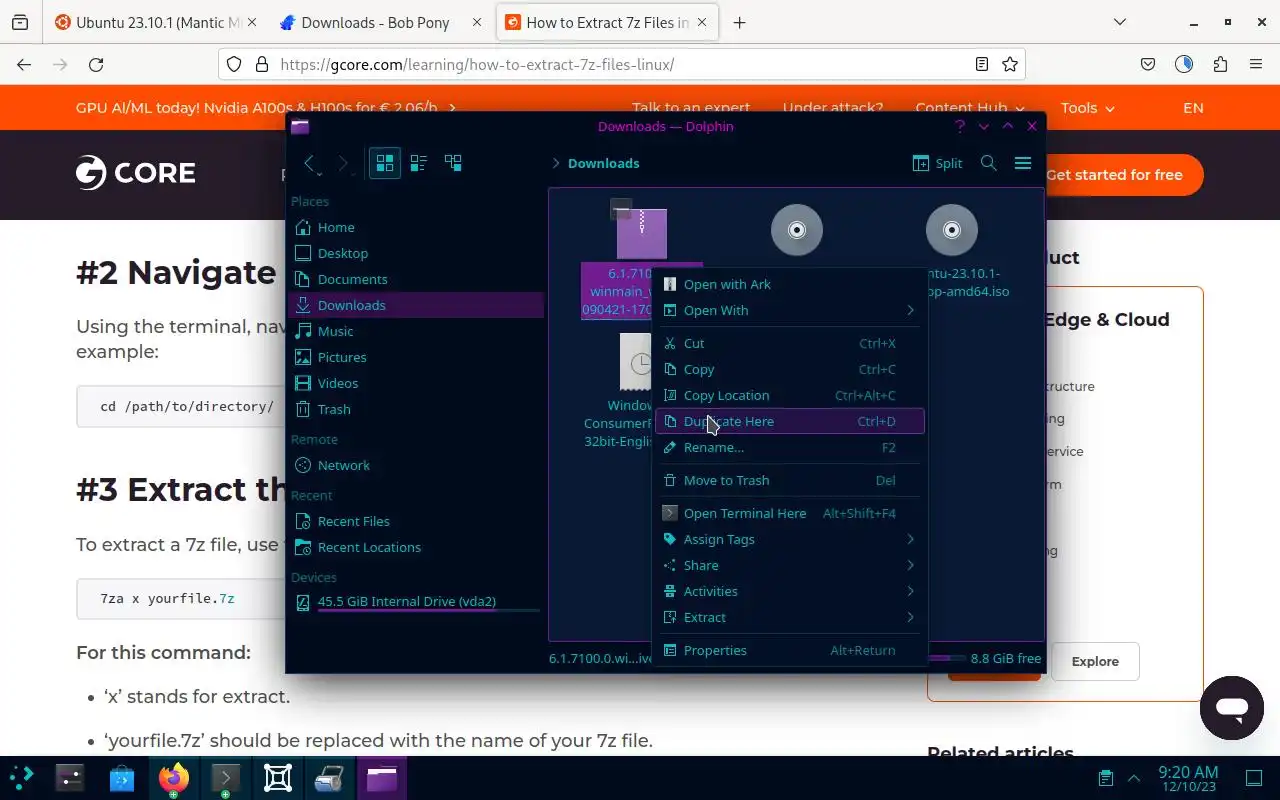Click the G CORE logo
Screen dimensions: 1280x800
coord(136,173)
